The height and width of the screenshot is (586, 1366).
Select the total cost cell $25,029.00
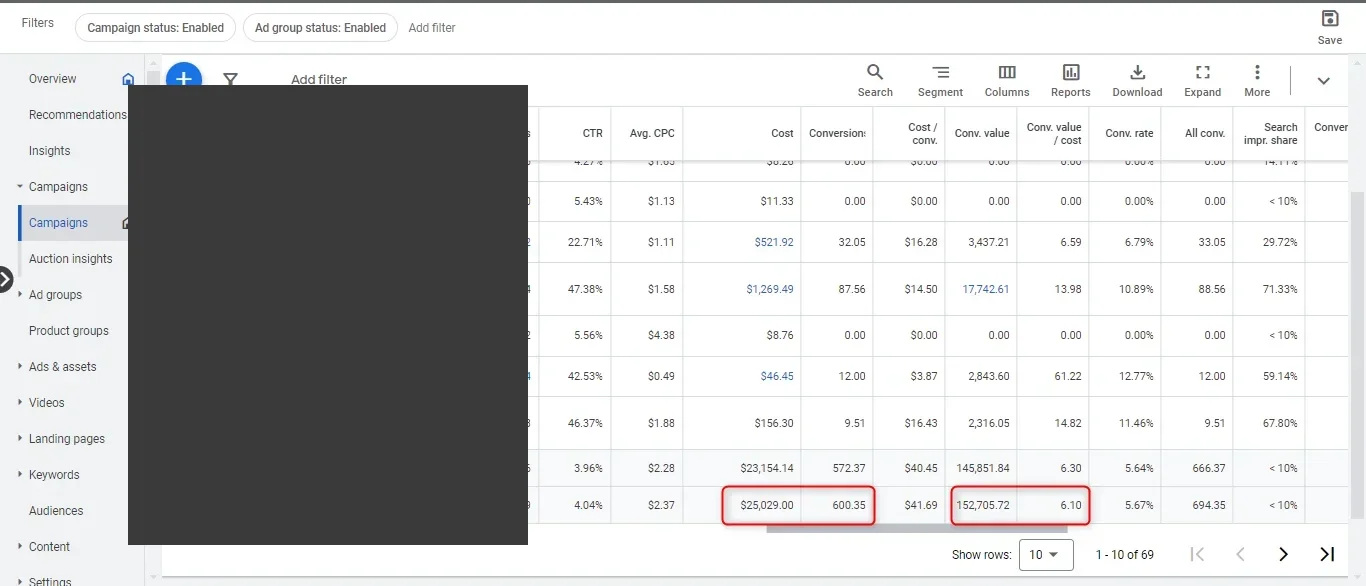(767, 505)
